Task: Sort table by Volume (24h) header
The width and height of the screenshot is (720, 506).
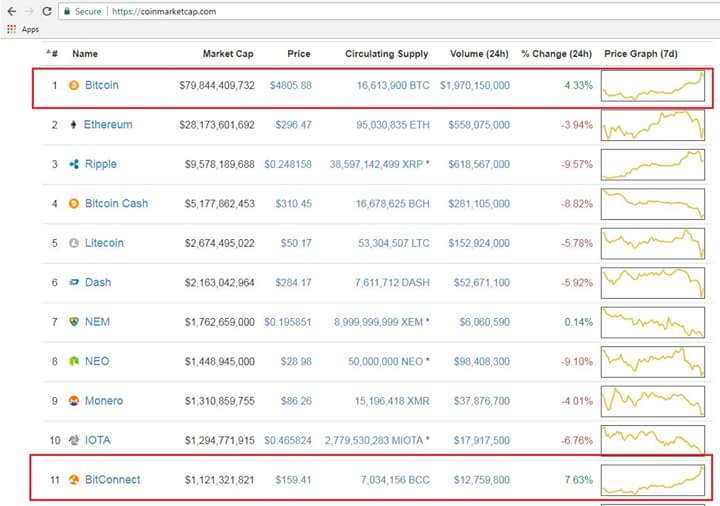Action: 479,54
